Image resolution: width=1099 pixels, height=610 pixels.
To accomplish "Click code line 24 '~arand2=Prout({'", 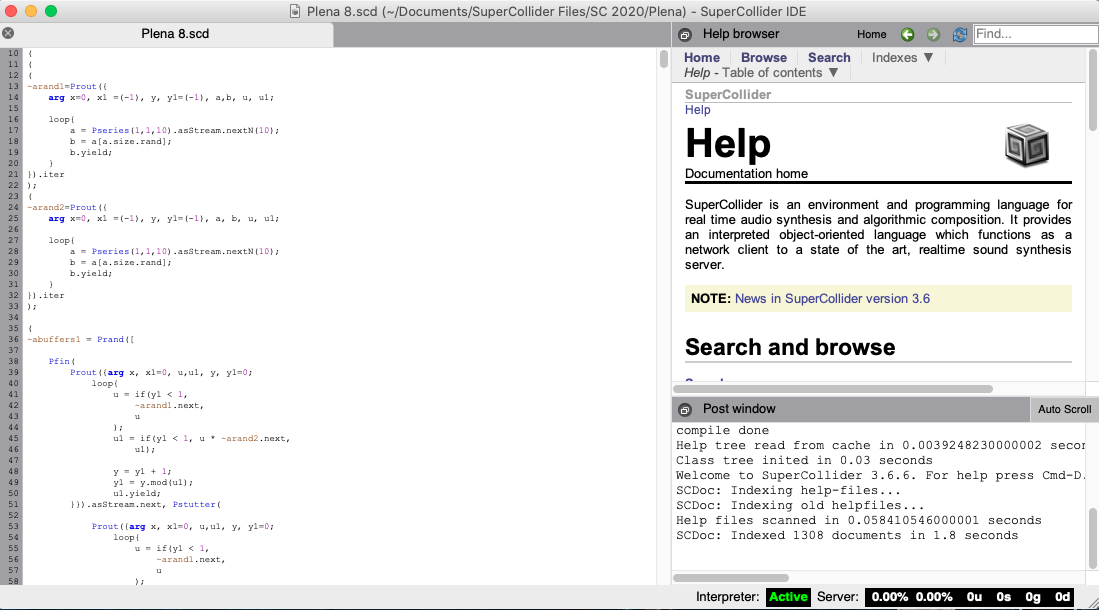I will point(67,208).
